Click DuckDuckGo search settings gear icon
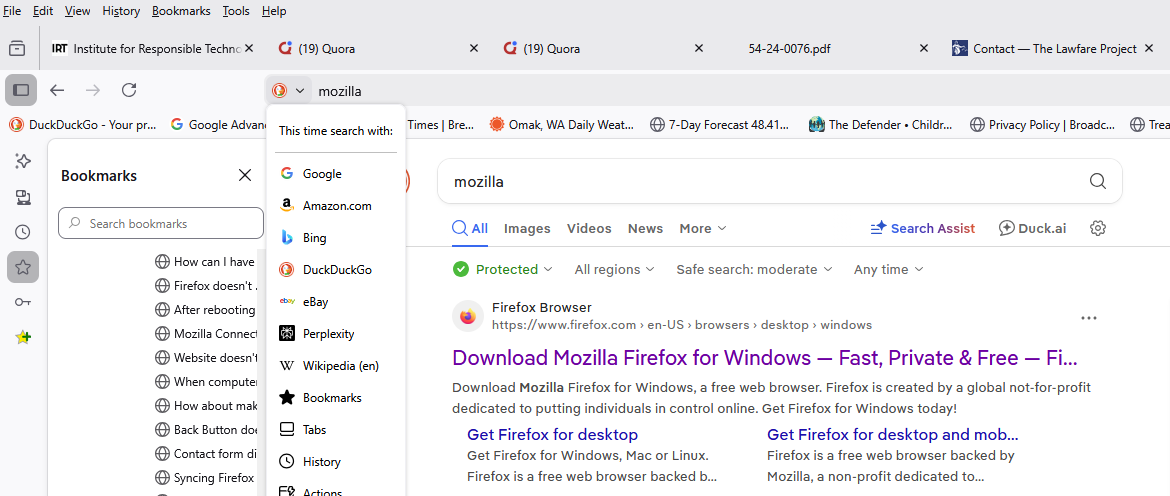Viewport: 1170px width, 496px height. (x=1098, y=228)
